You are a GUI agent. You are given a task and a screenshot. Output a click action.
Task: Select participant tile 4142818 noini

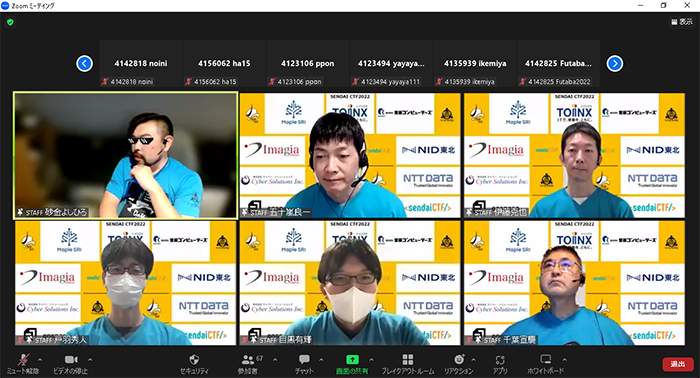tap(141, 63)
